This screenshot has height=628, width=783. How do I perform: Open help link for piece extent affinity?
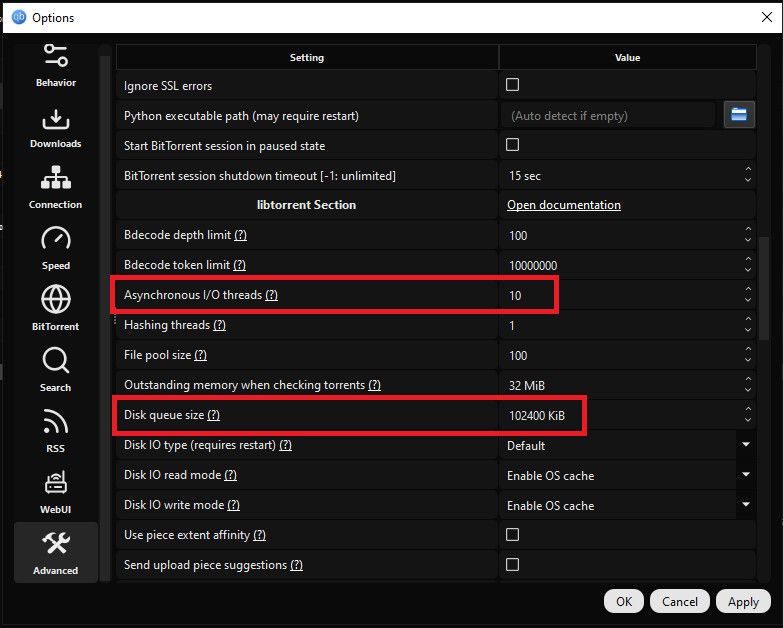tap(259, 535)
